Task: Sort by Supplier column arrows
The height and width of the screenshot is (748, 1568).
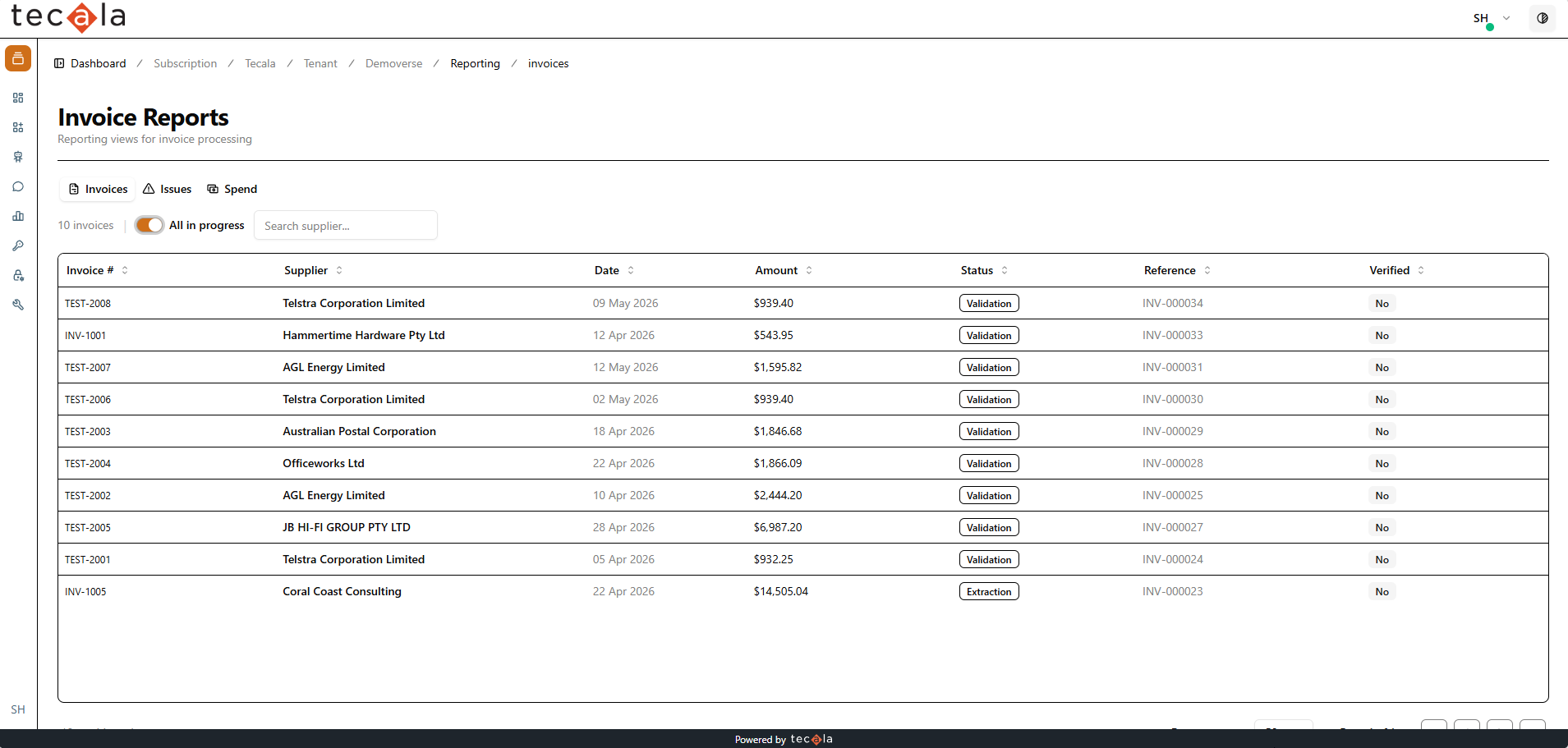Action: pos(339,270)
